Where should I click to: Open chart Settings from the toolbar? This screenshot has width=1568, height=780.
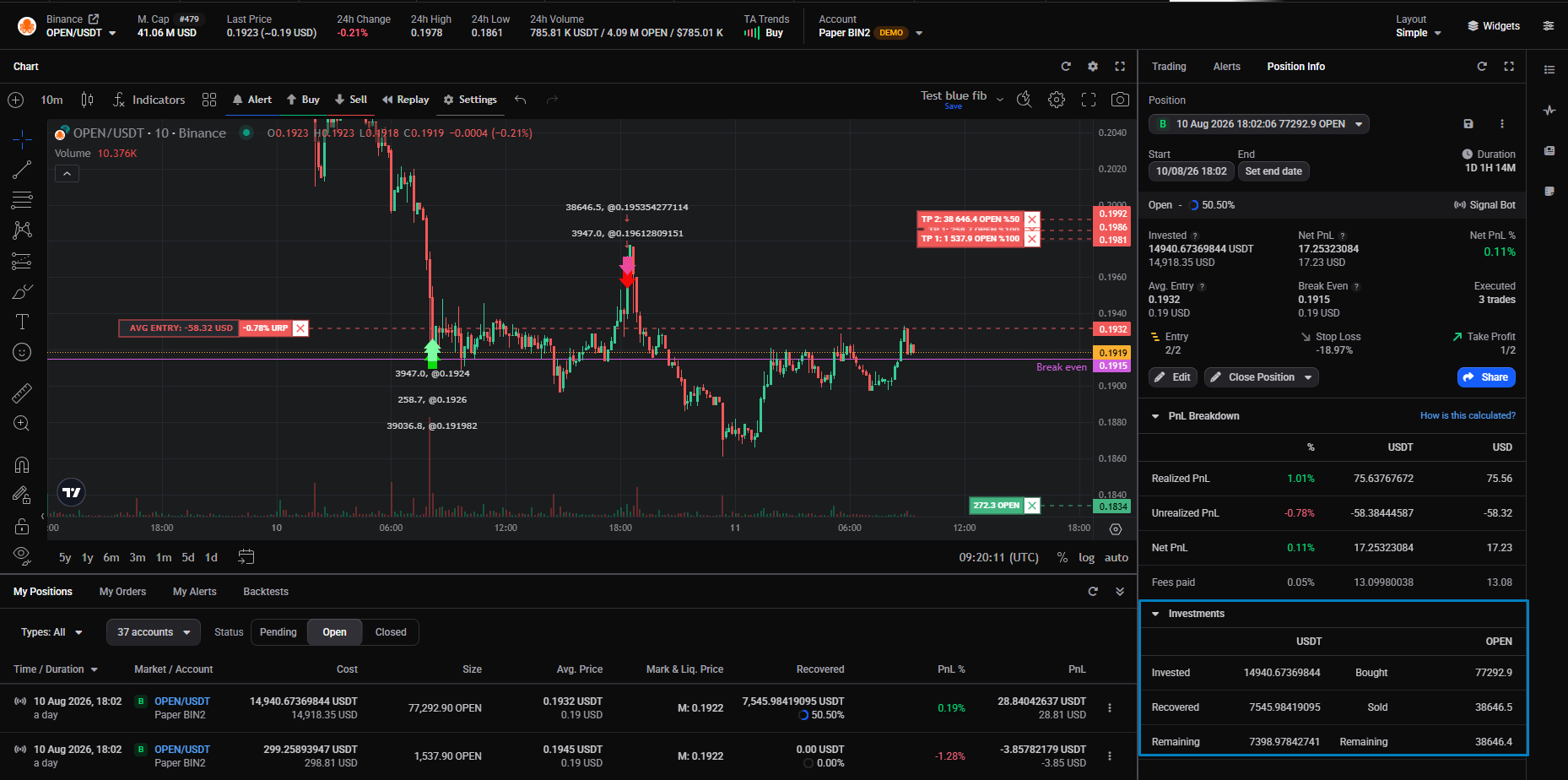pos(470,100)
